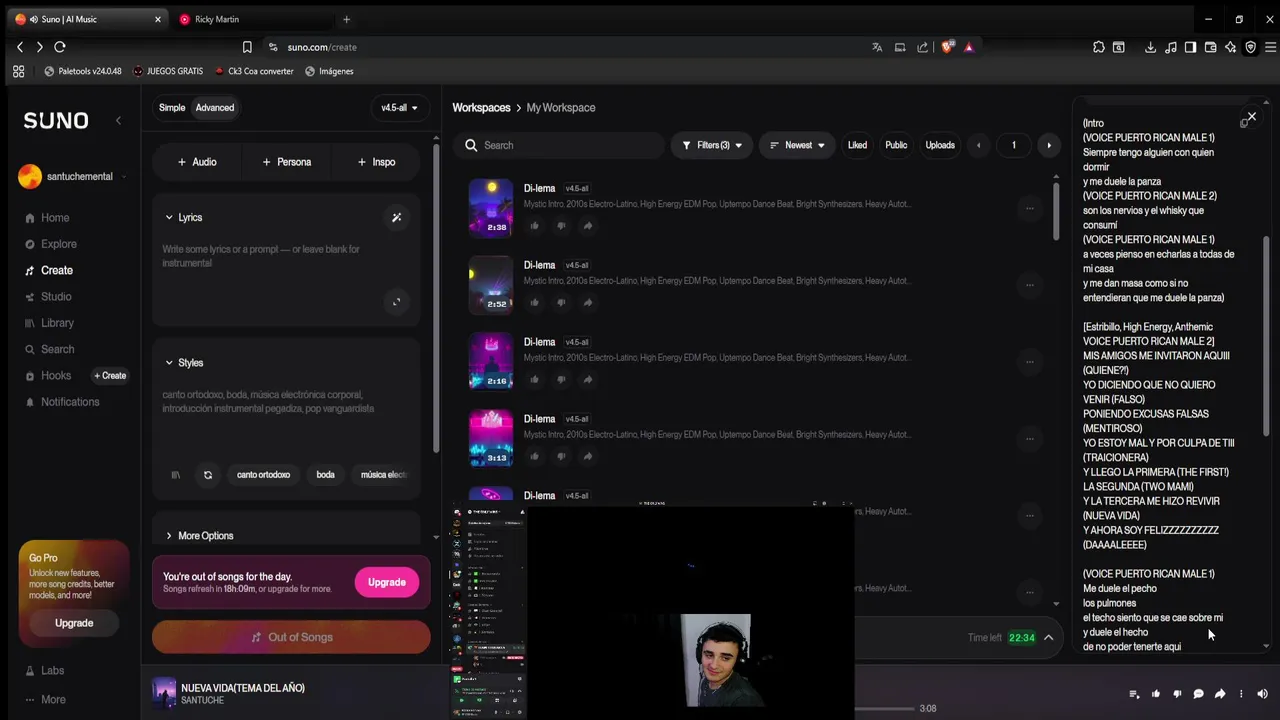Open Notifications in sidebar
This screenshot has width=1280, height=720.
point(62,402)
